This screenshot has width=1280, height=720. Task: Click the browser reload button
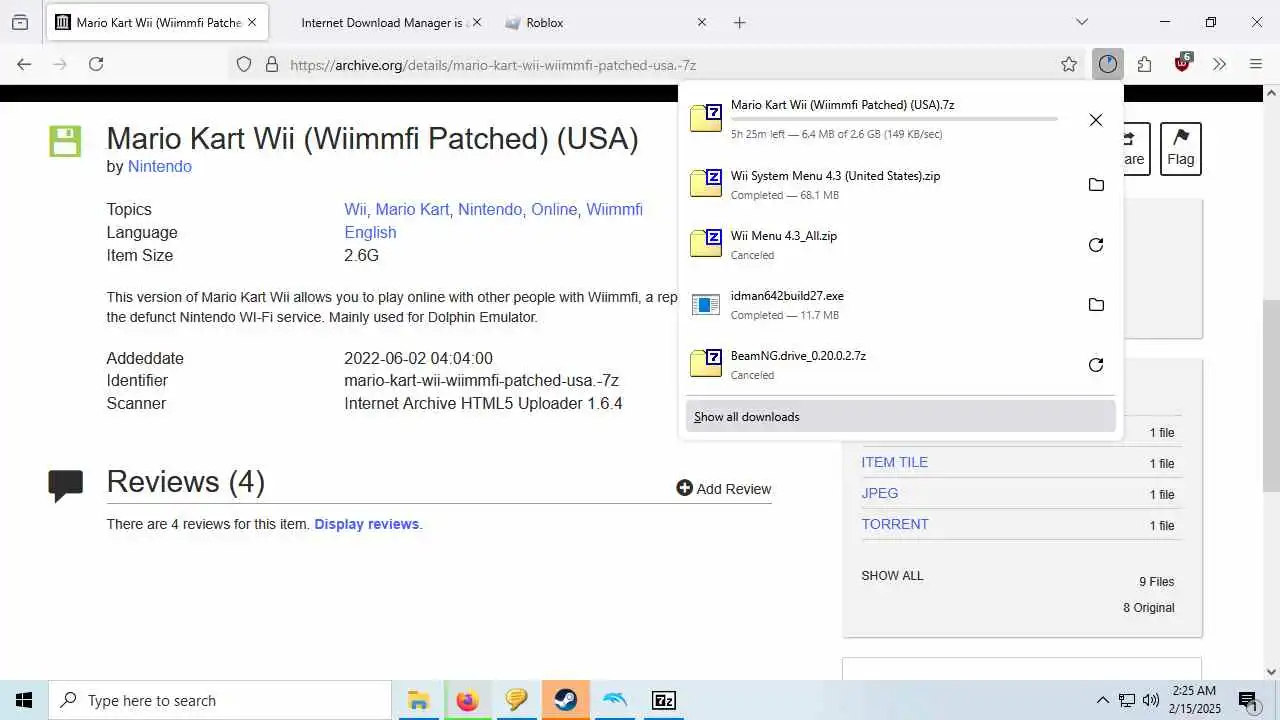pos(96,64)
